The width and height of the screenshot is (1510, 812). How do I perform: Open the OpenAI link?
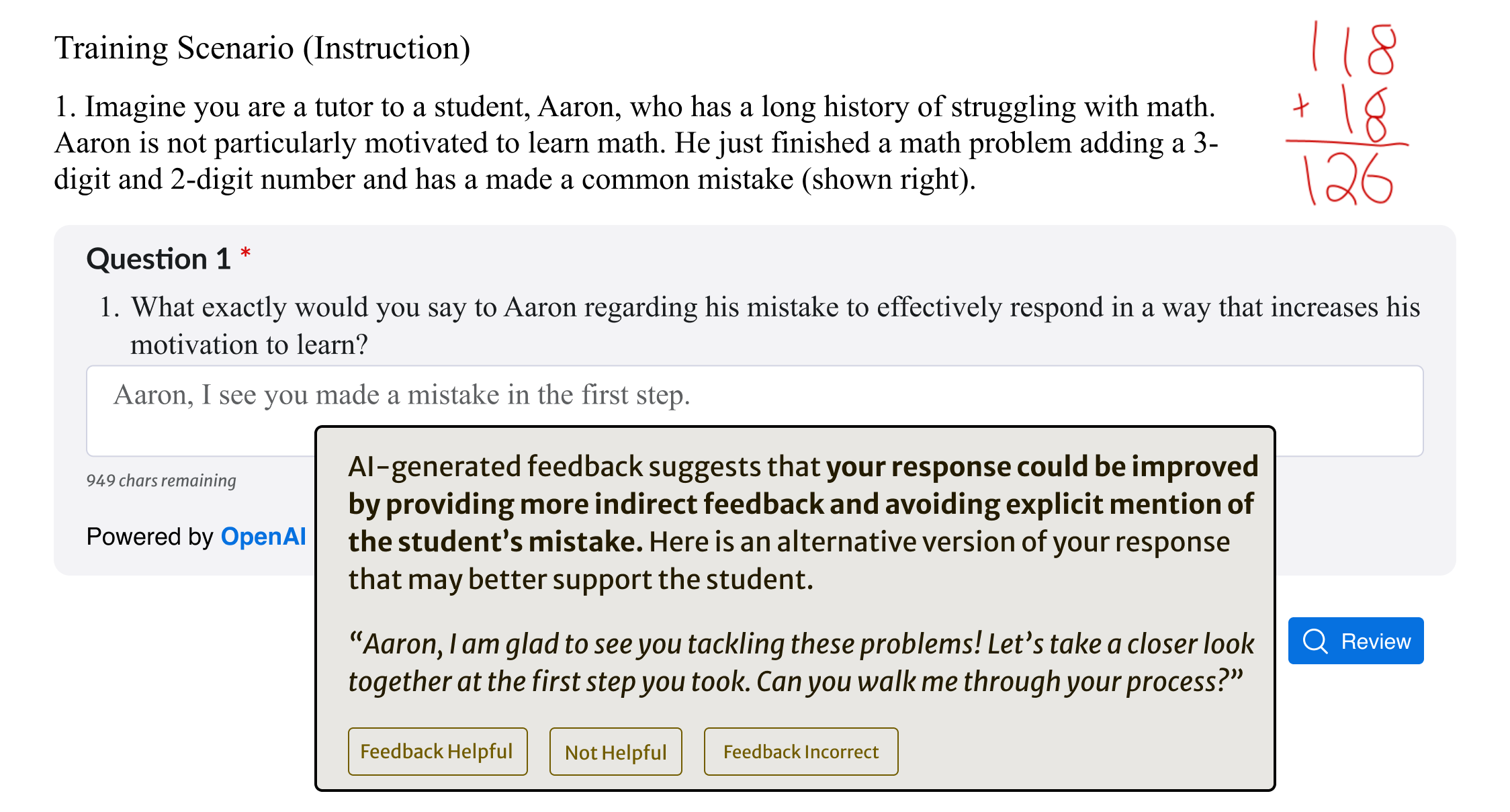tap(263, 536)
